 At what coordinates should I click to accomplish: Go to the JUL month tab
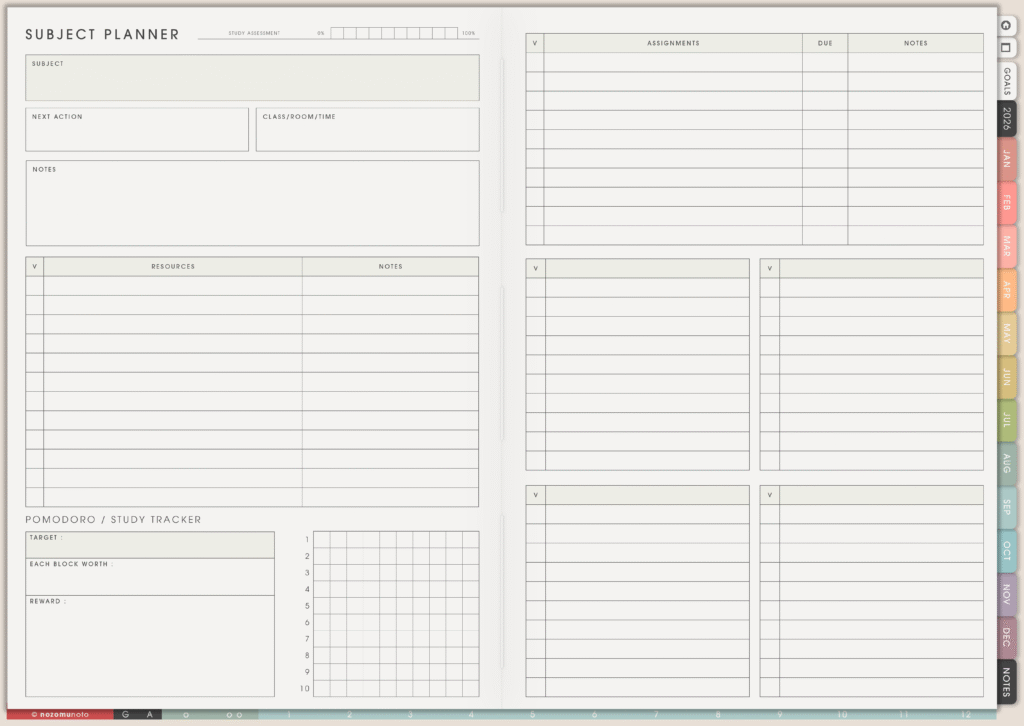[x=1006, y=421]
